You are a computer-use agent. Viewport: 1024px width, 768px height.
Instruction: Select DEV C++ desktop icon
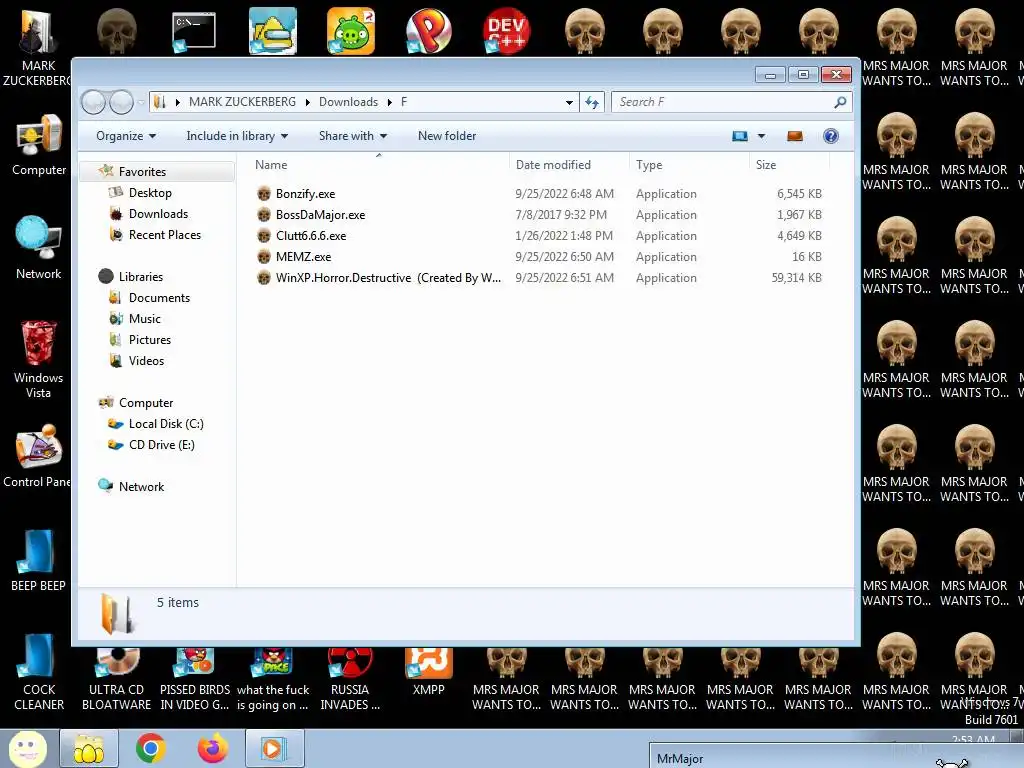tap(506, 31)
